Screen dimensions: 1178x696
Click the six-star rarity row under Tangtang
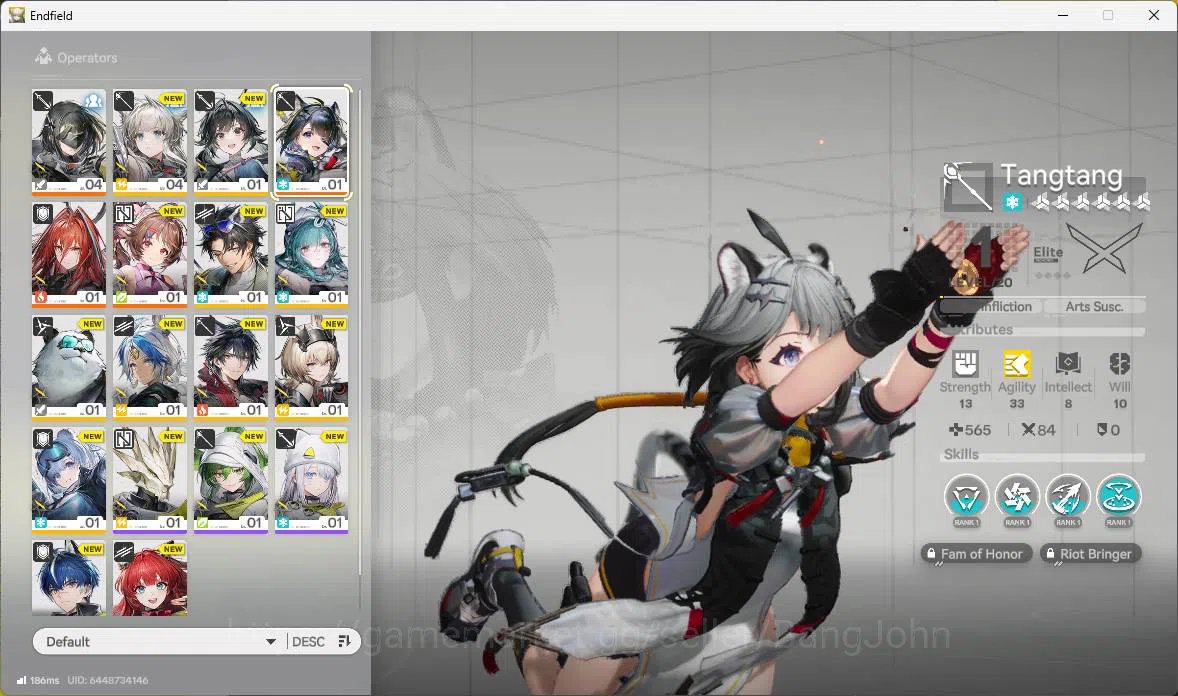click(1090, 201)
